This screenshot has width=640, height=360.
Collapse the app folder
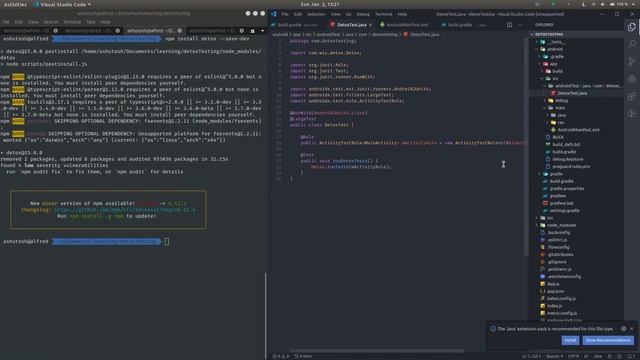(540, 64)
